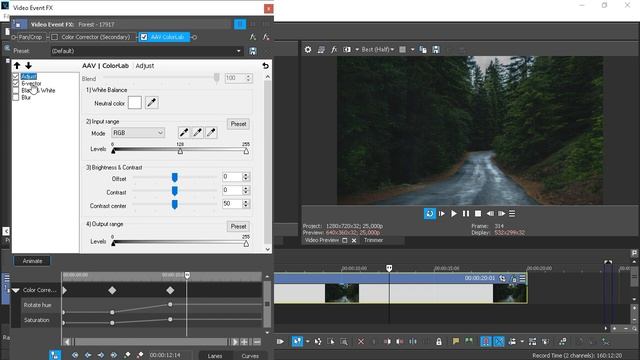Image resolution: width=640 pixels, height=360 pixels.
Task: Jump to last keyframe
Action: [x=114, y=355]
